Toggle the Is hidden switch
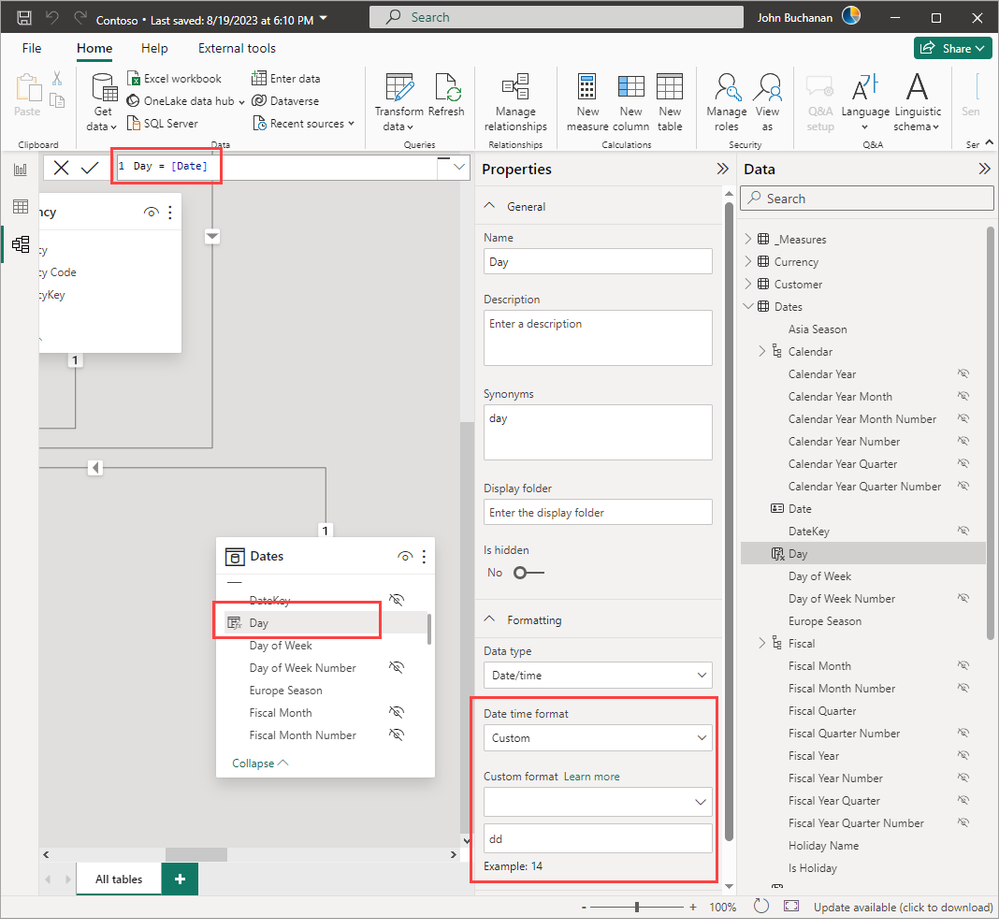The image size is (999, 919). pos(528,572)
